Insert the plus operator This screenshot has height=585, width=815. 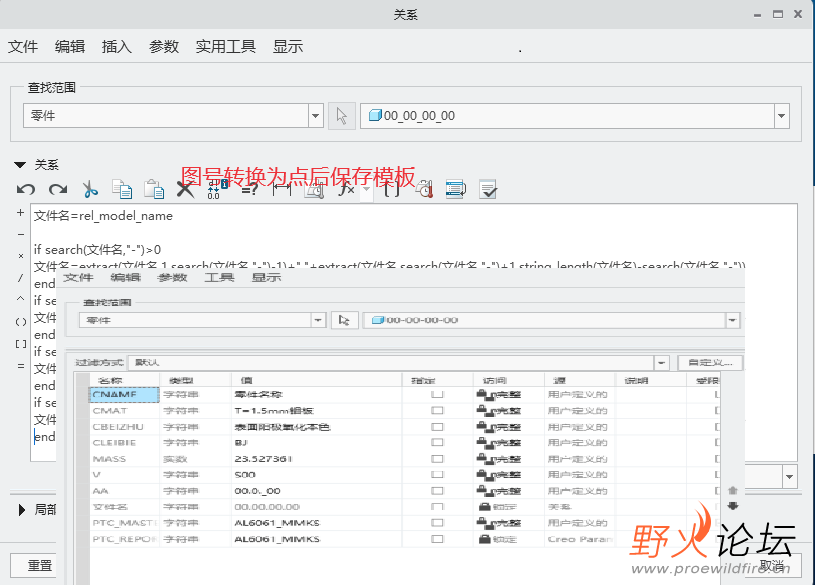[x=20, y=213]
